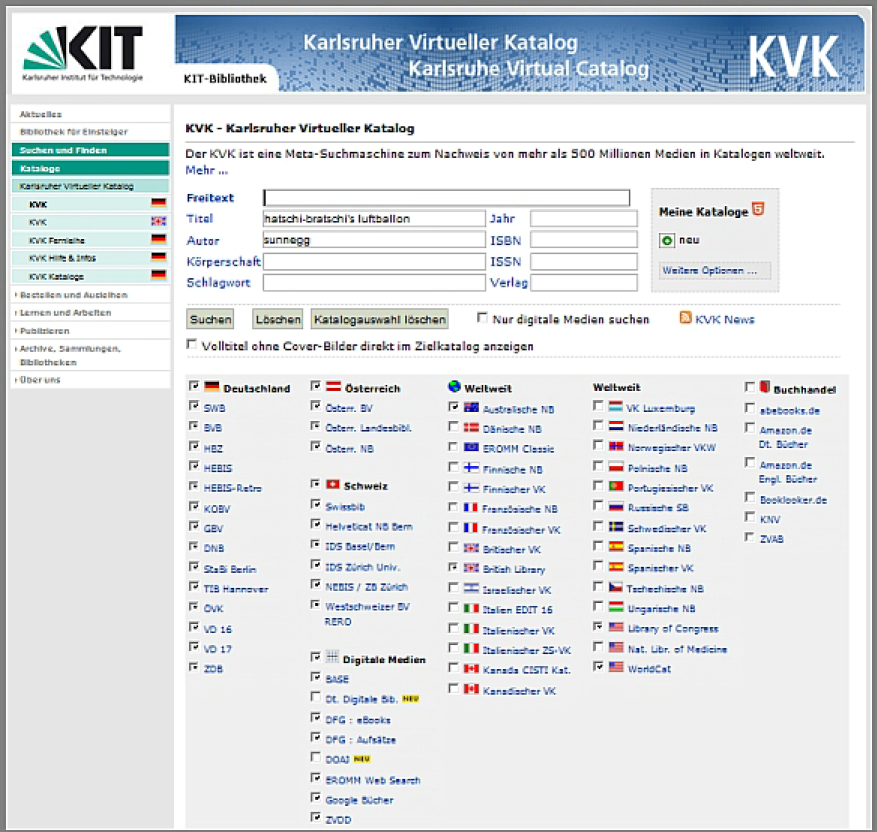Image resolution: width=877 pixels, height=832 pixels.
Task: Click the UK flag beside KVK in sidebar
Action: coord(158,222)
